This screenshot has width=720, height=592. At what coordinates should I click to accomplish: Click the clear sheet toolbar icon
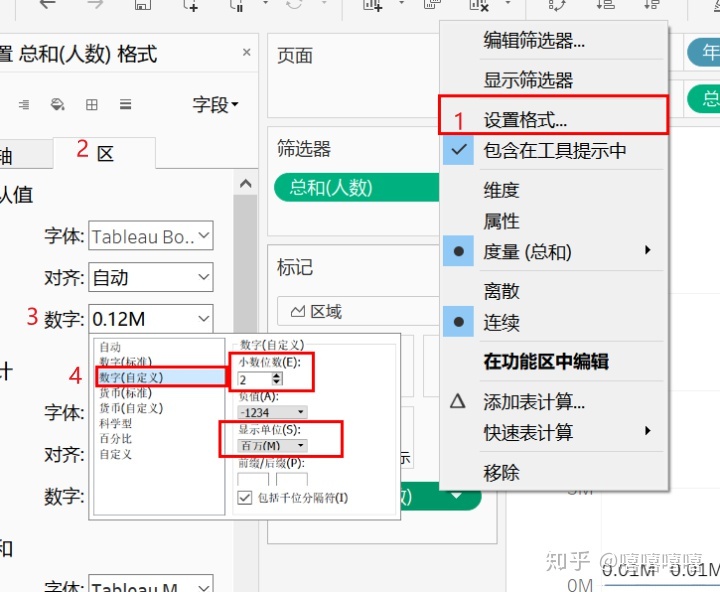click(x=479, y=5)
